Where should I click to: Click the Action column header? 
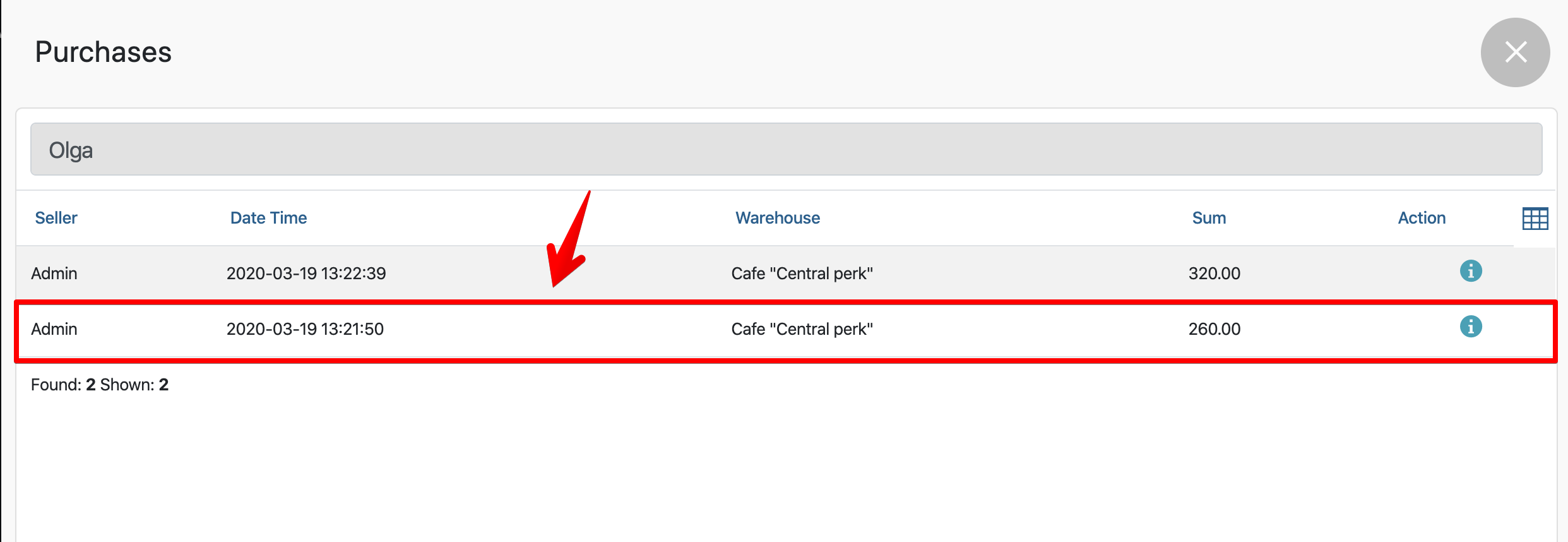(1422, 218)
